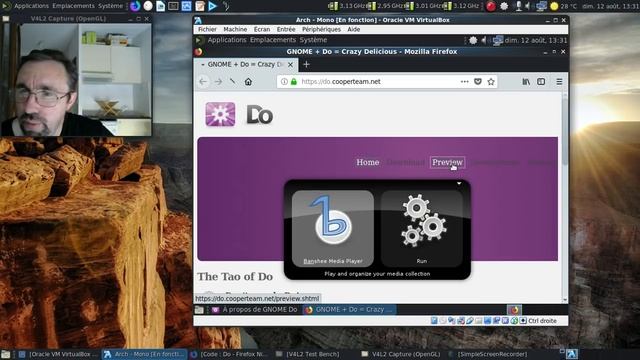Viewport: 640px width, 360px height.
Task: Switch to Oracle VM VirtualBox host taskbar item
Action: coord(58,354)
